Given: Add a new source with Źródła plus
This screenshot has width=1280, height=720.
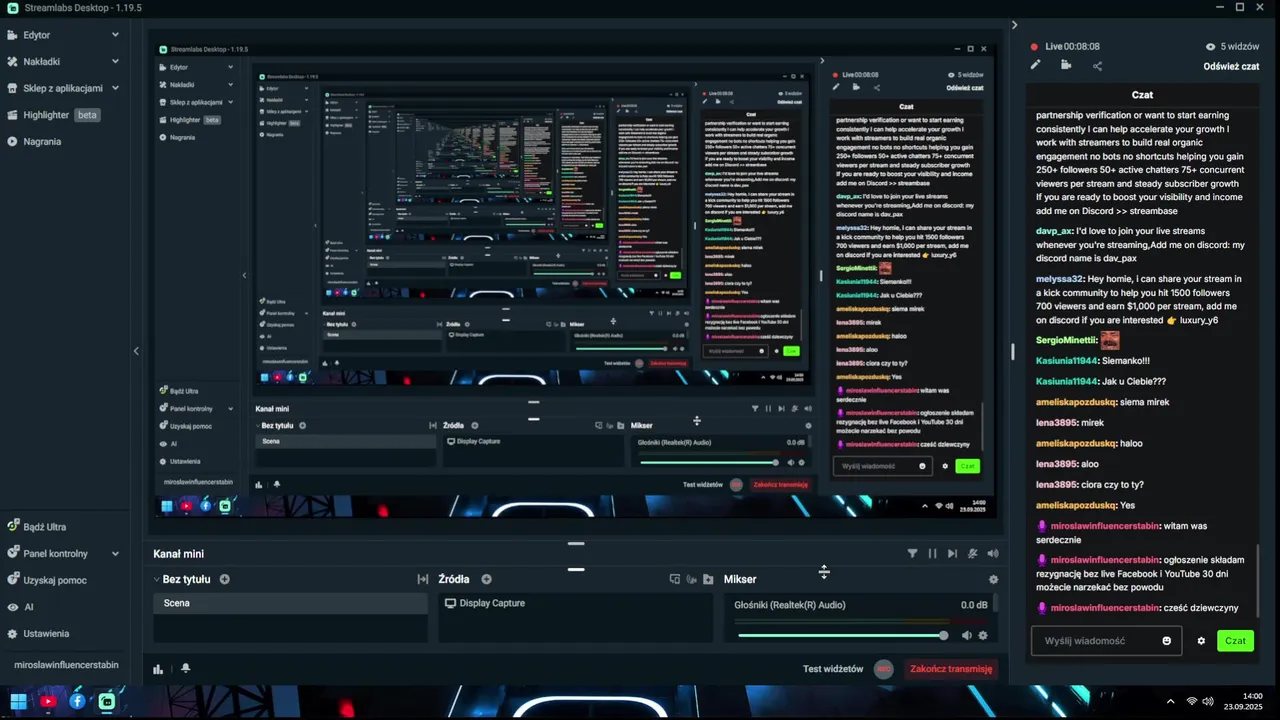Looking at the screenshot, I should 486,579.
